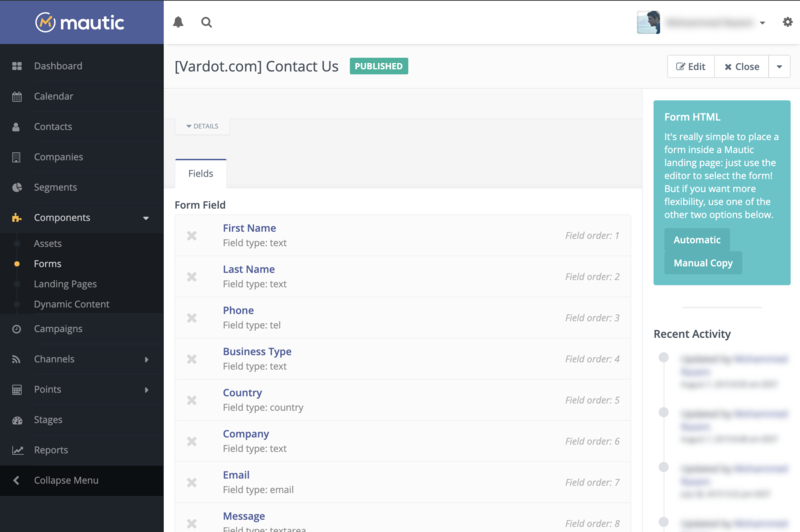Click the Segments pie chart icon
The image size is (800, 532).
coord(17,187)
